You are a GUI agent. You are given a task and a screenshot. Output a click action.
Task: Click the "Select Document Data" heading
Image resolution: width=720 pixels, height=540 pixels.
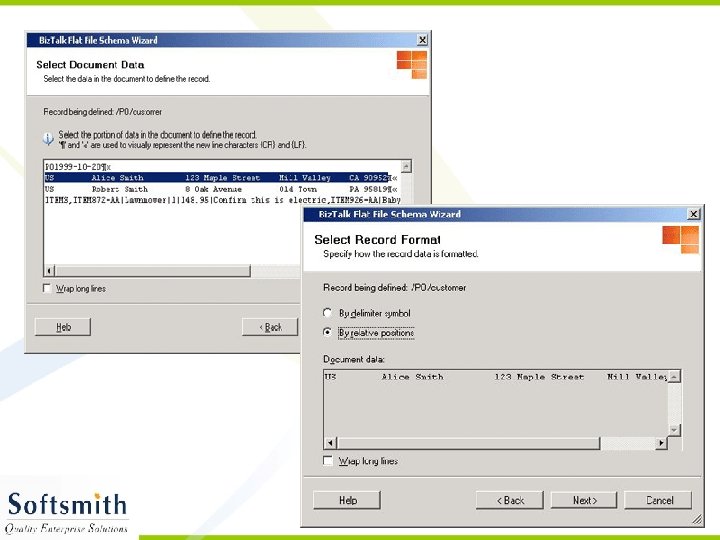point(90,65)
